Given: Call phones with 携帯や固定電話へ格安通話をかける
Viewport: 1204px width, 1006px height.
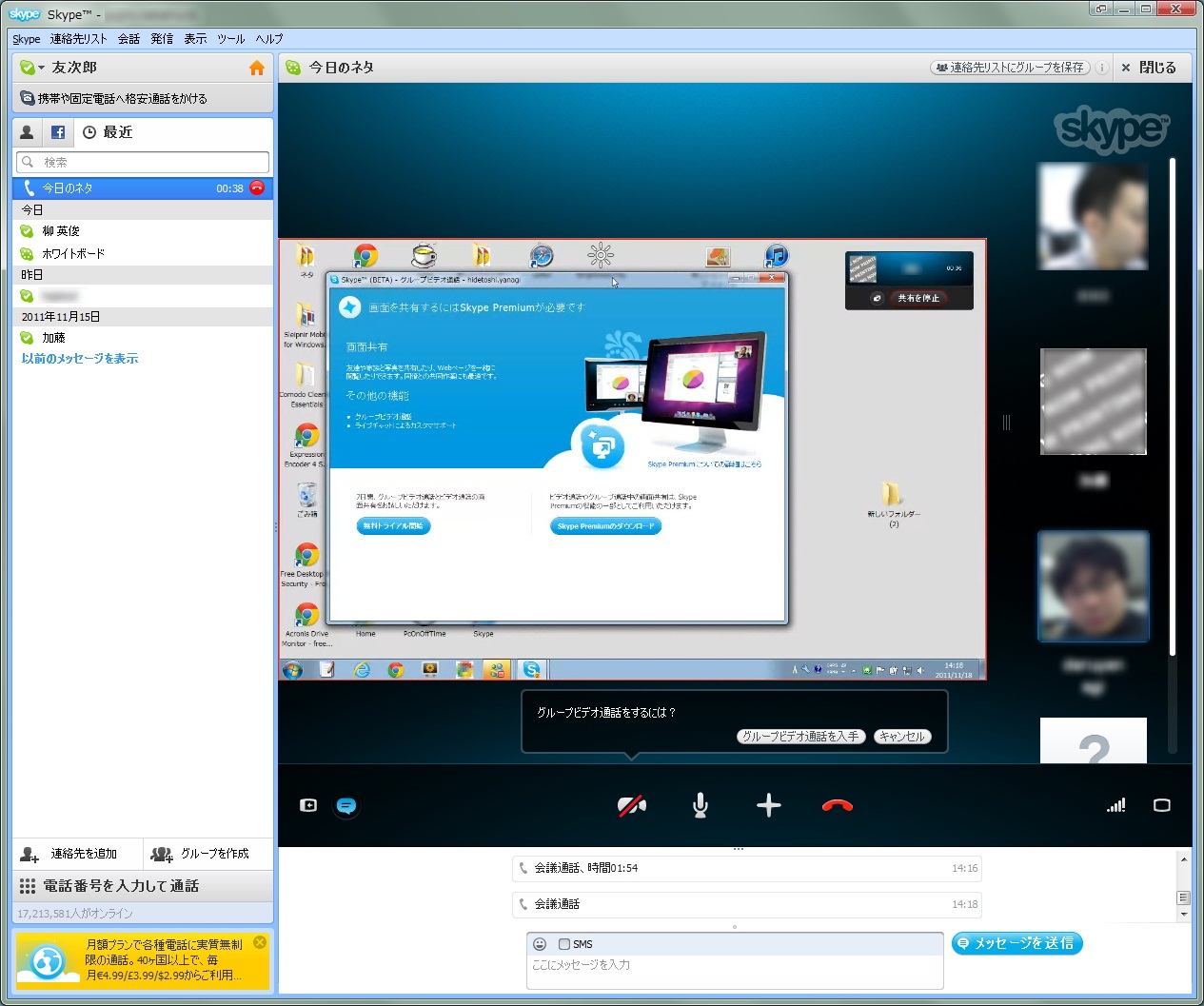Looking at the screenshot, I should 143,98.
